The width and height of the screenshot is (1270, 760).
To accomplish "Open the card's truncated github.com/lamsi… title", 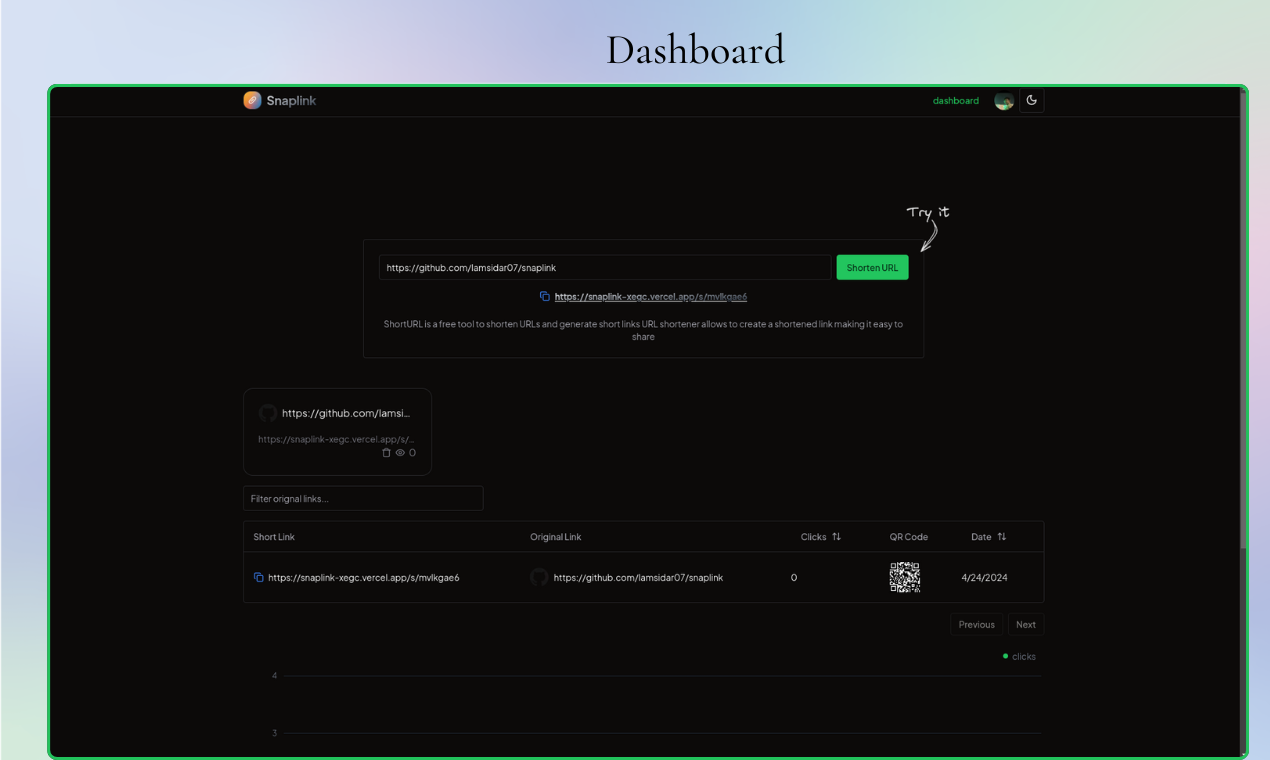I will point(346,413).
